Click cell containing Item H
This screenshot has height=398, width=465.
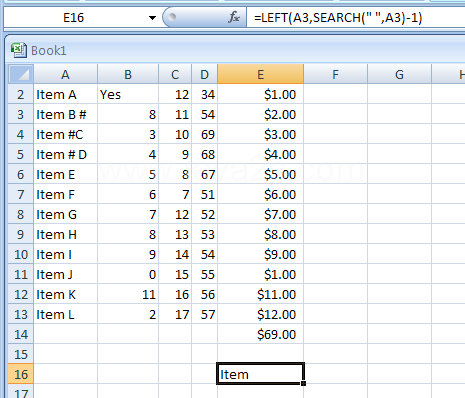(65, 234)
